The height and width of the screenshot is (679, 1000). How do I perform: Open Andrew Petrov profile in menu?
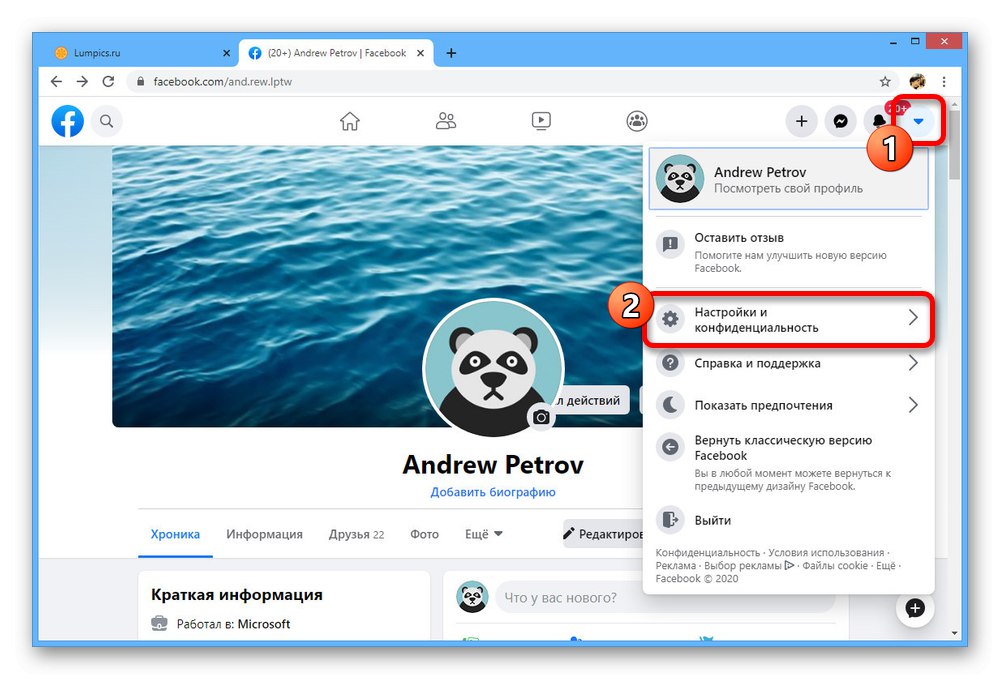(x=788, y=179)
